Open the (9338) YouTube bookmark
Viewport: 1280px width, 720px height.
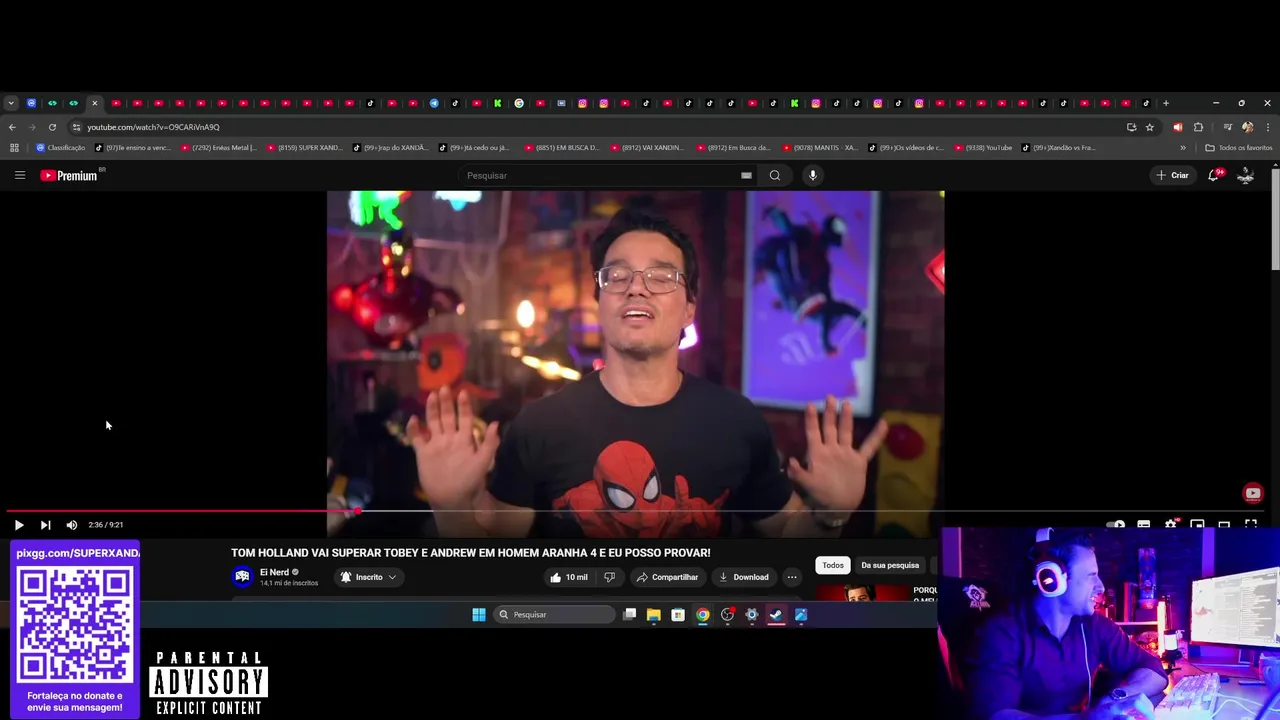(x=983, y=148)
